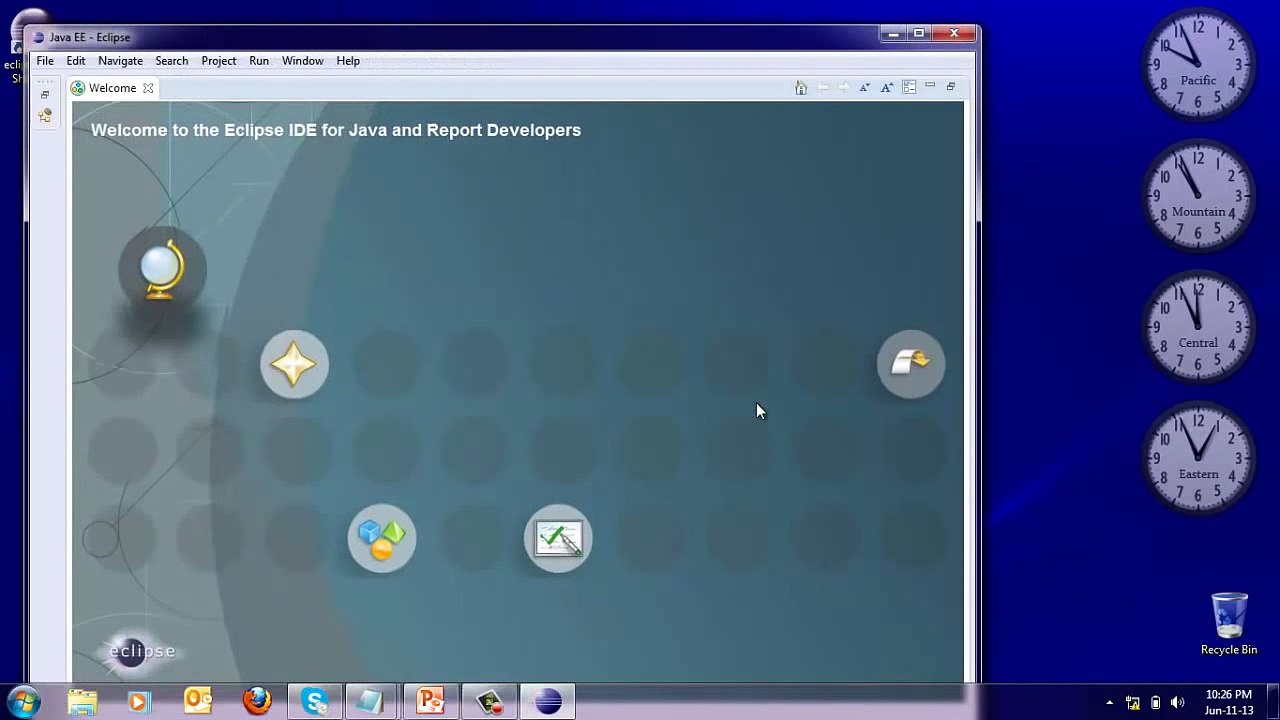Click the screen recorder taskbar icon
Image resolution: width=1280 pixels, height=720 pixels.
489,701
